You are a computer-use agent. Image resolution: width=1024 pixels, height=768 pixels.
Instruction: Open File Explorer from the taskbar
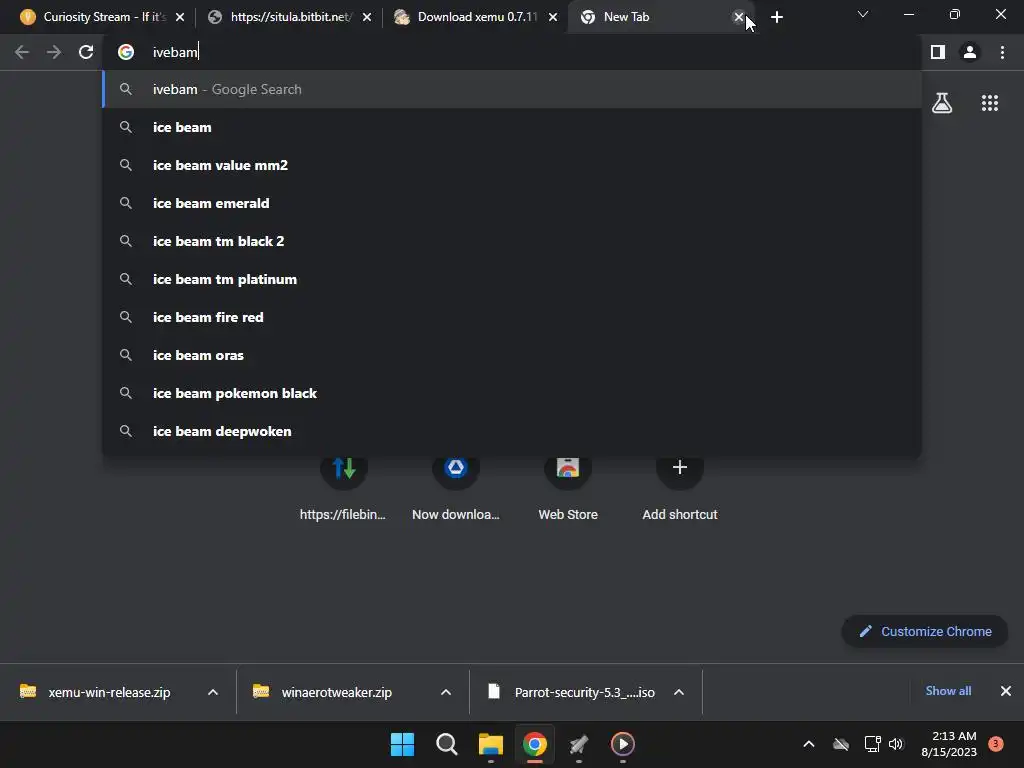[490, 744]
